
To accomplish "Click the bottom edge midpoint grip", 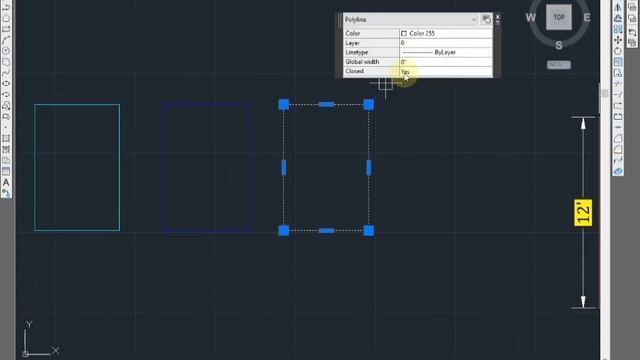I will tap(327, 231).
